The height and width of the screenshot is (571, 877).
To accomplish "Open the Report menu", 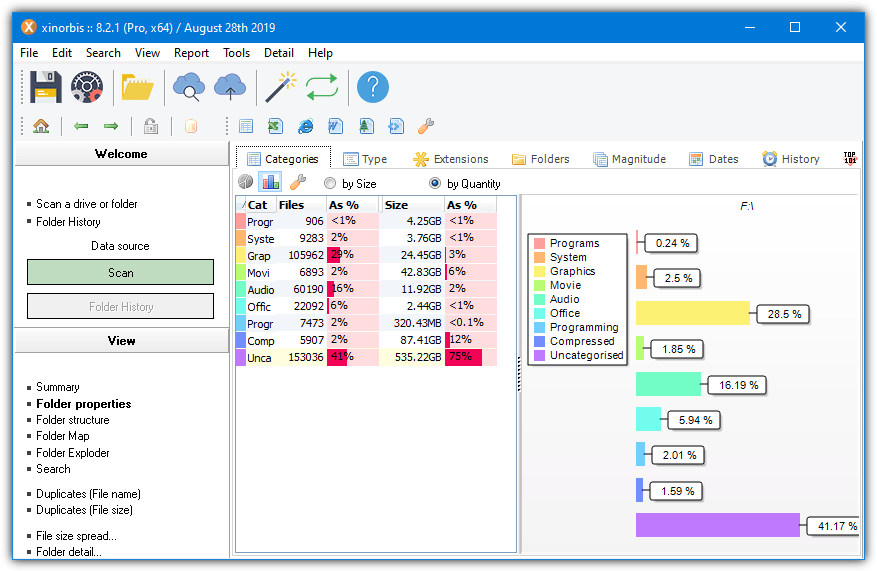I will pyautogui.click(x=191, y=53).
